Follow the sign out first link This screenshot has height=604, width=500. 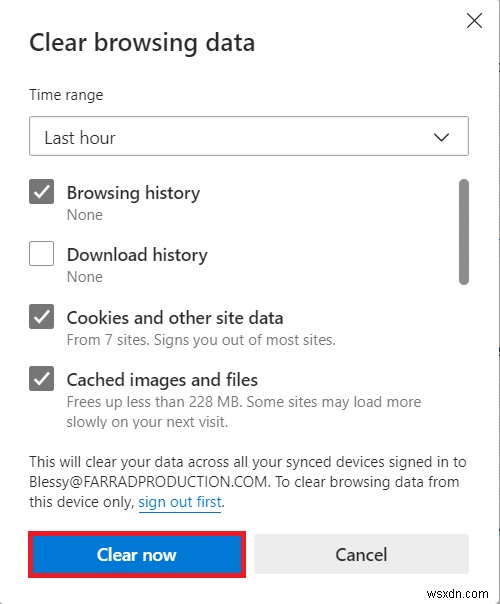tap(180, 502)
